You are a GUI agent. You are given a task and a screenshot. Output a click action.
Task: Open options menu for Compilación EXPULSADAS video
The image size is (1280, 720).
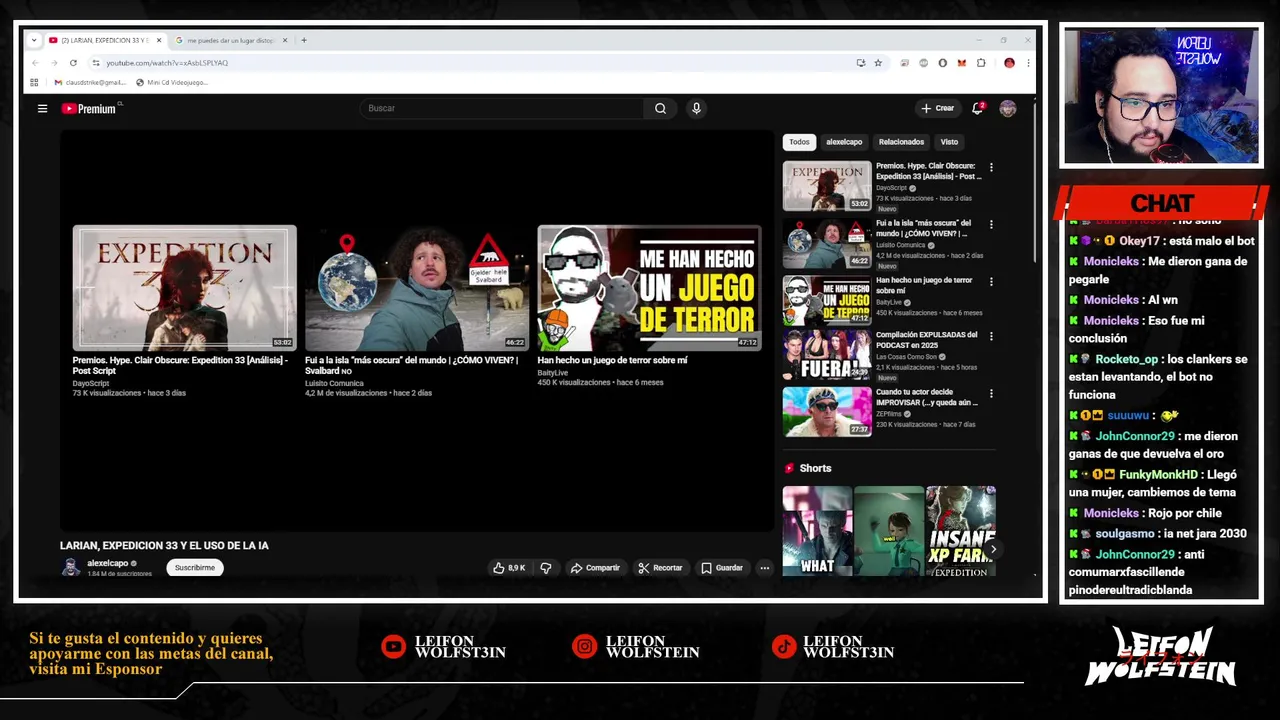coord(991,336)
